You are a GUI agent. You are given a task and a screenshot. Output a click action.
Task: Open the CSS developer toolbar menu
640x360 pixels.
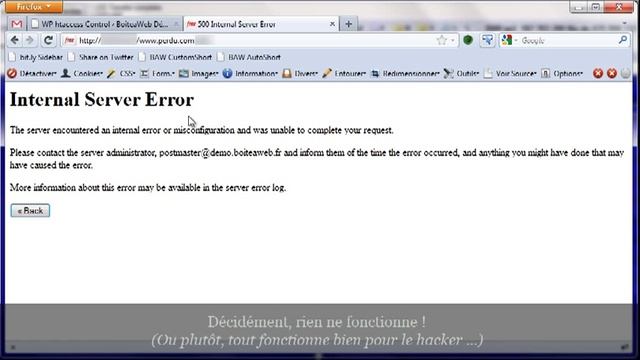point(121,73)
